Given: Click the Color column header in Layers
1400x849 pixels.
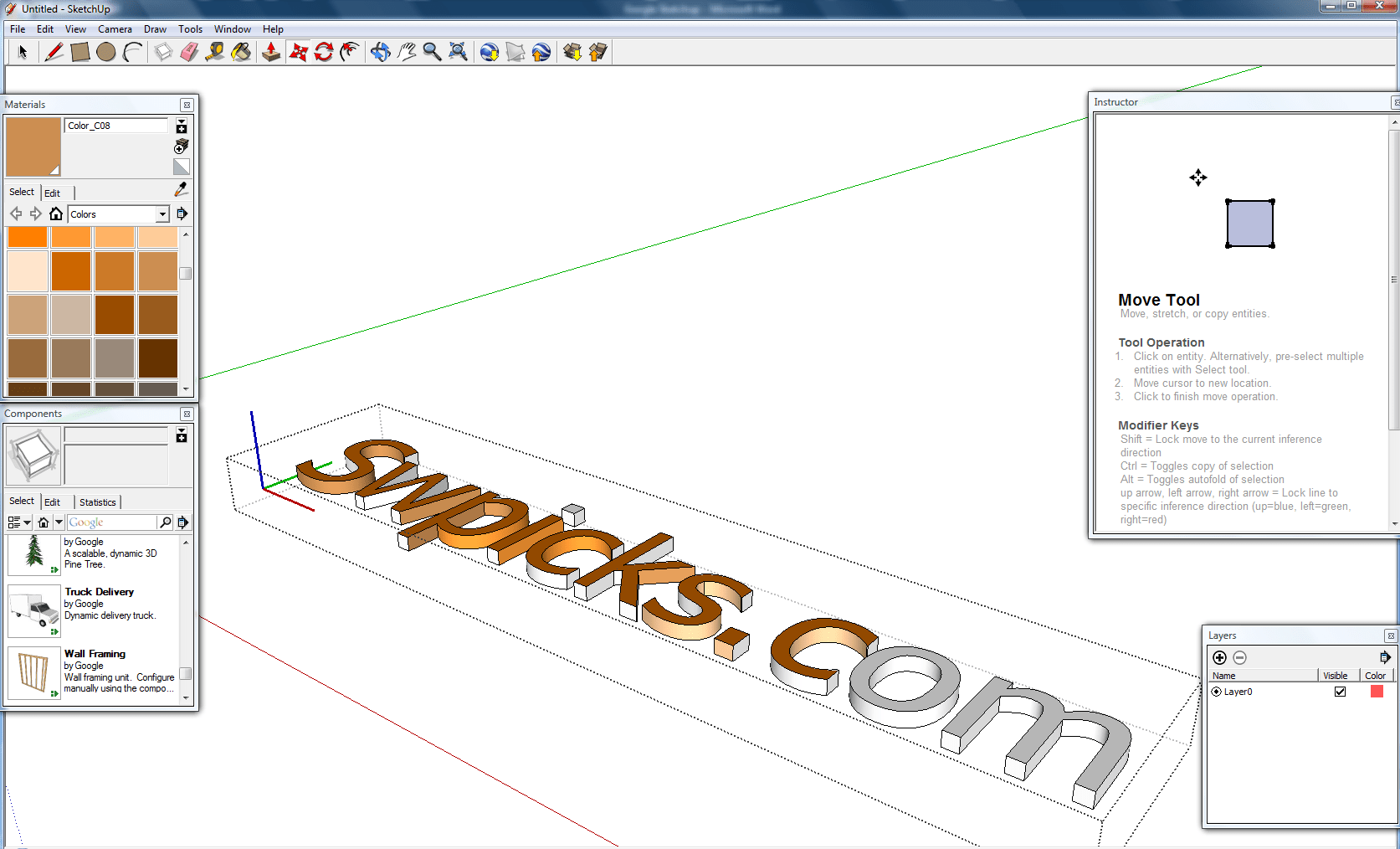Looking at the screenshot, I should pos(1375,676).
